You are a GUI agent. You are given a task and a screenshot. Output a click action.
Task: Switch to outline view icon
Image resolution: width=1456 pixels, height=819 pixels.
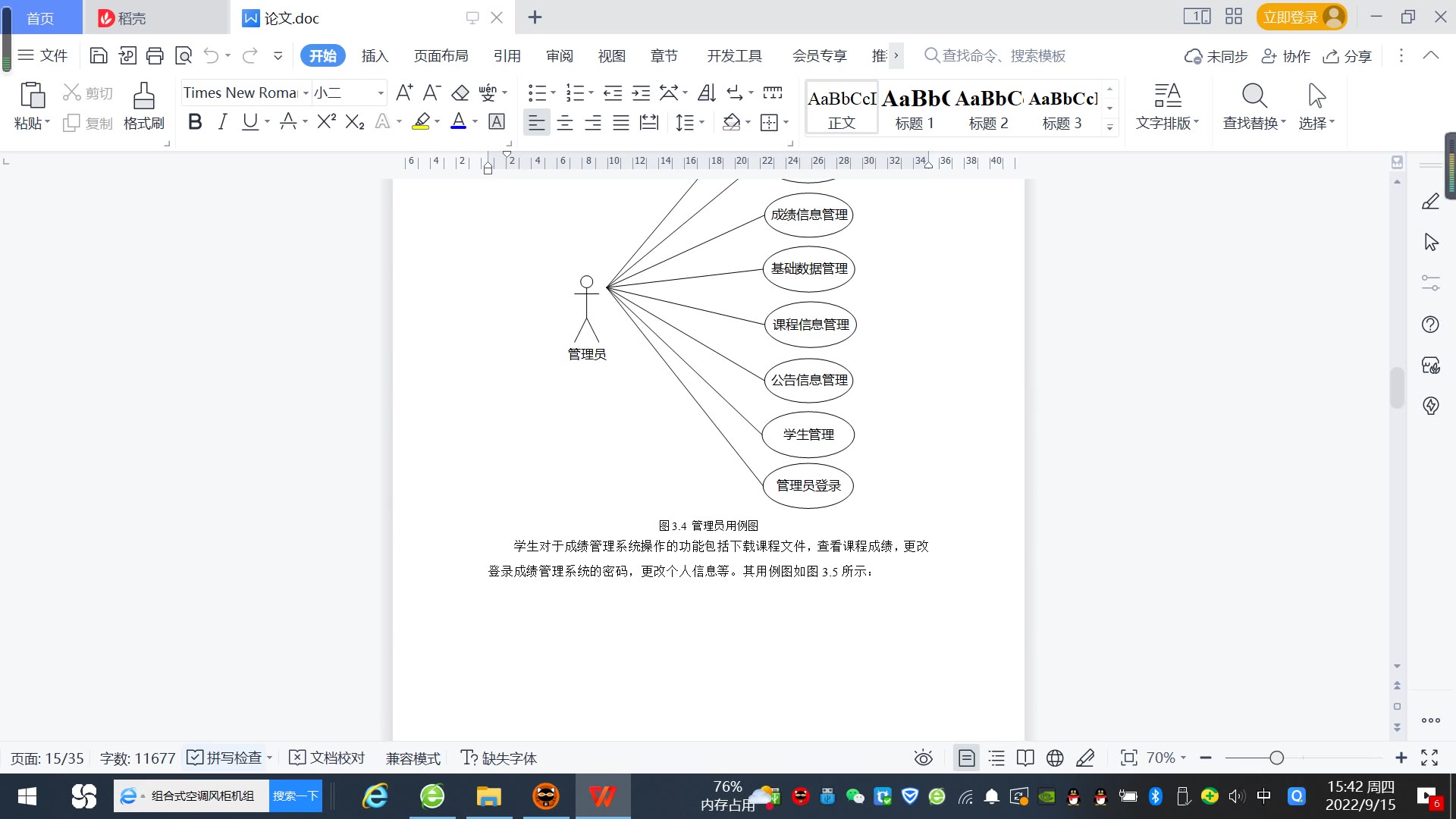(x=996, y=758)
